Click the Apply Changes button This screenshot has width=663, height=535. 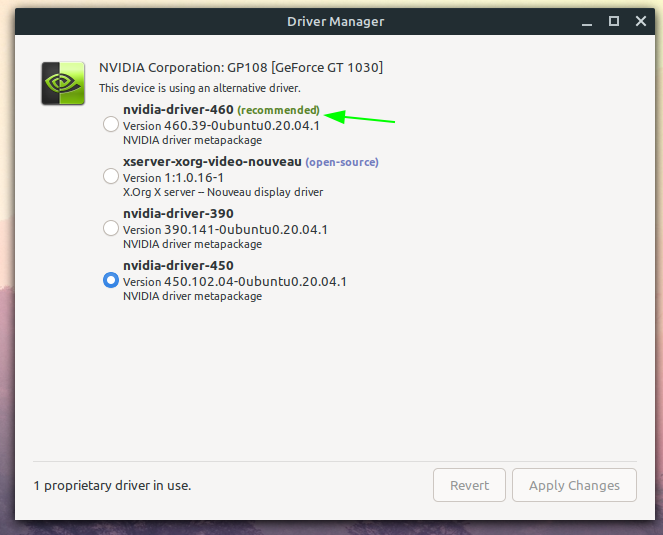click(574, 485)
